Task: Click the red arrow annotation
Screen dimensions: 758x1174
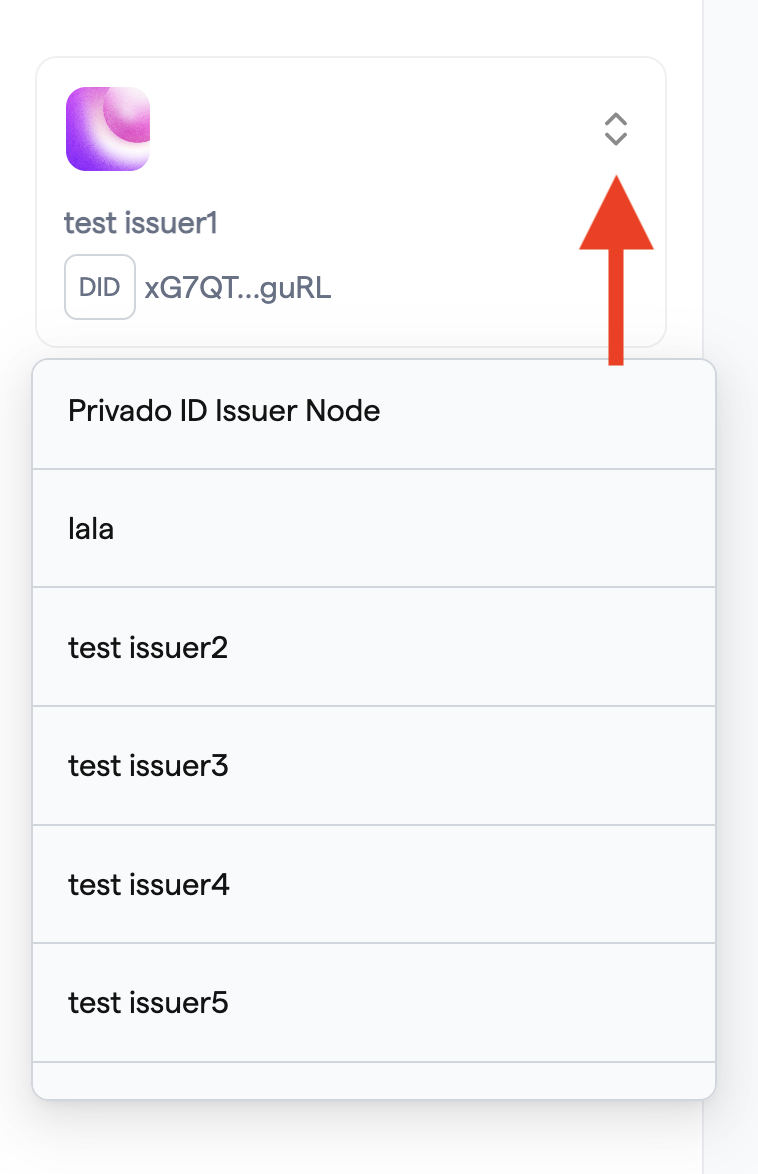Action: pyautogui.click(x=616, y=270)
